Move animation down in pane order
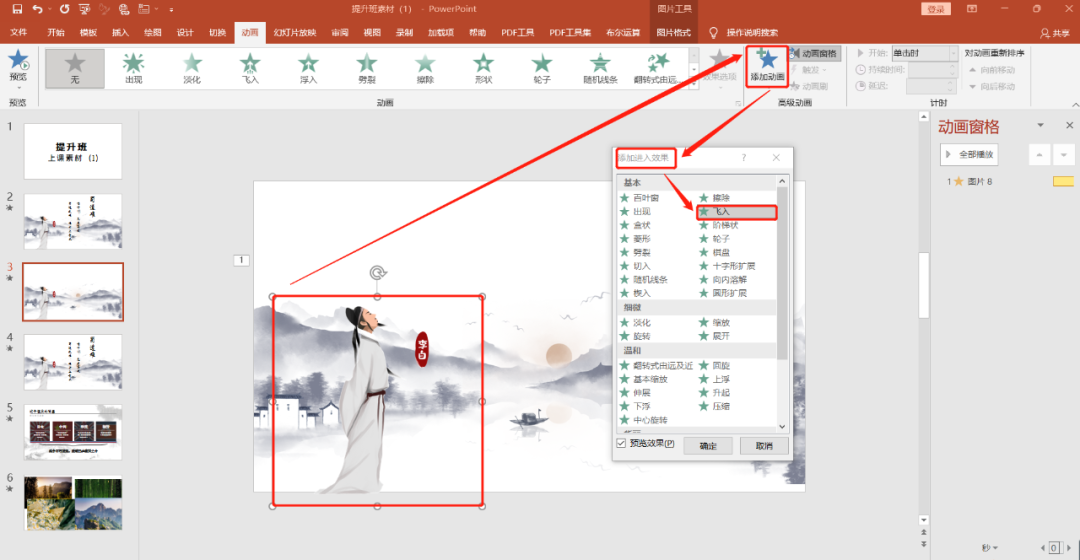This screenshot has height=560, width=1080. point(1064,154)
